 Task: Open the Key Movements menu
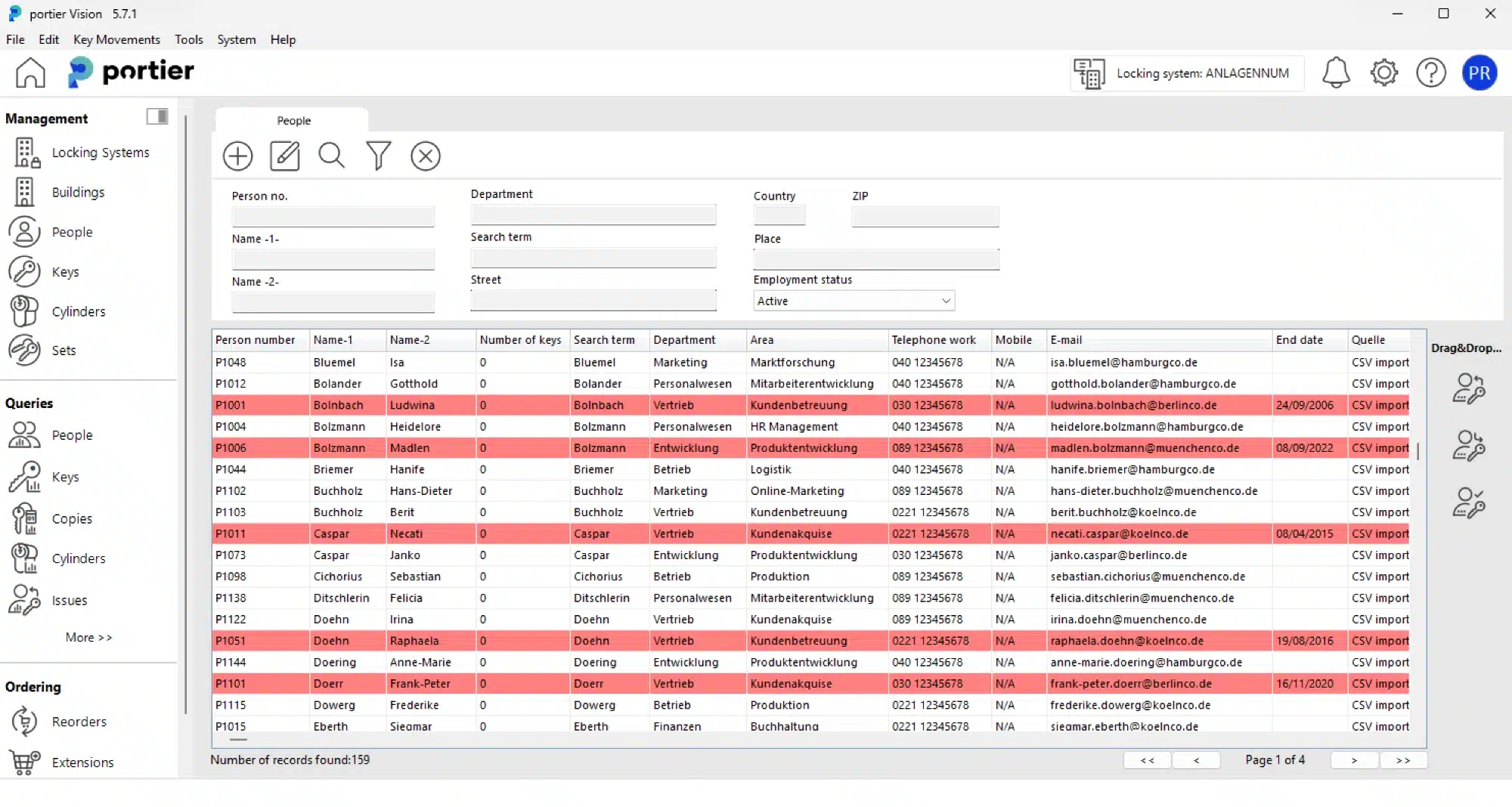coord(116,39)
